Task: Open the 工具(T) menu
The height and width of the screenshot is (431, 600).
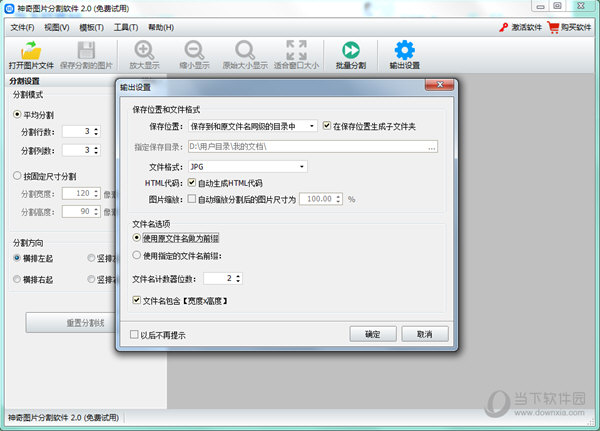Action: pos(125,27)
